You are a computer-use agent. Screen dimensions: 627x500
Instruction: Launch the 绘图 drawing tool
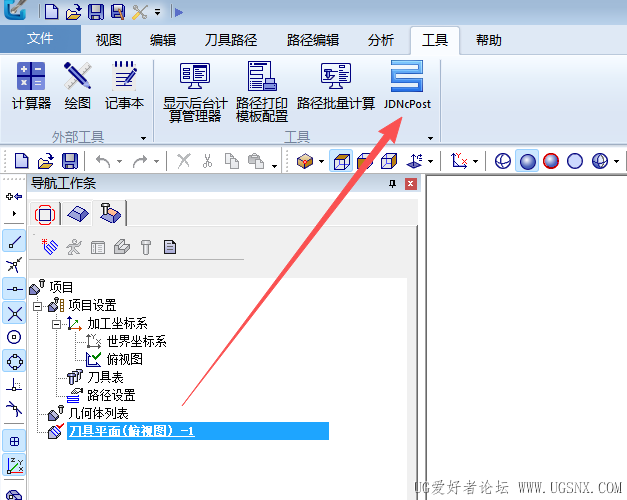[77, 86]
